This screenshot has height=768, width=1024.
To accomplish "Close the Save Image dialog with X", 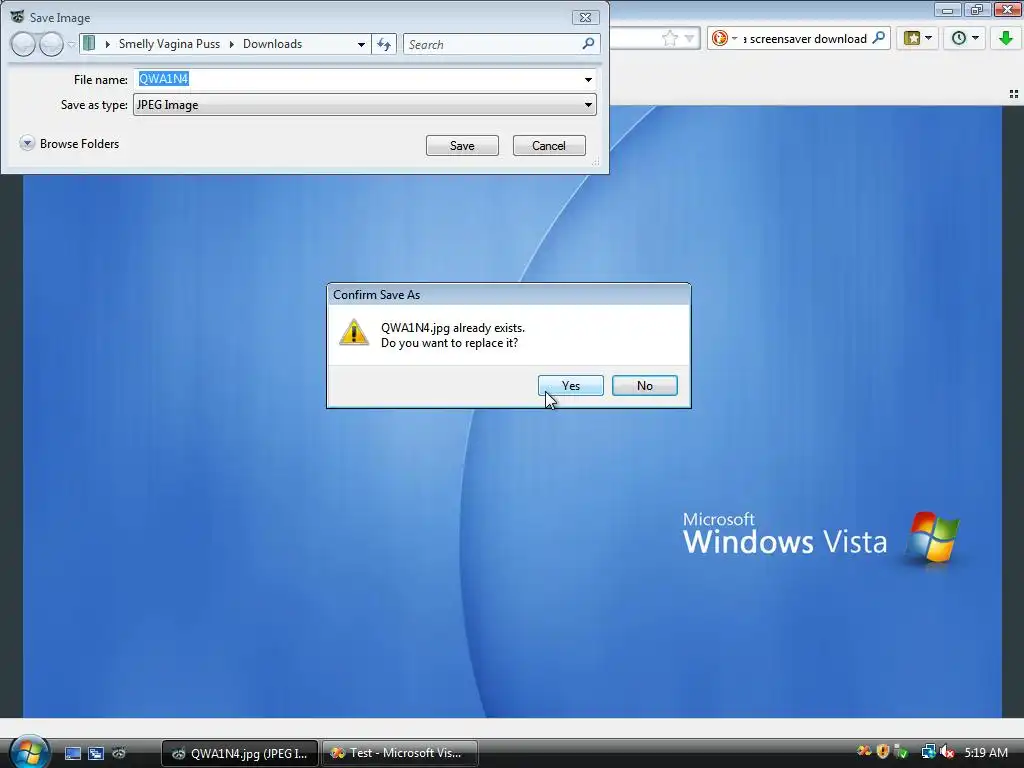I will pos(585,18).
